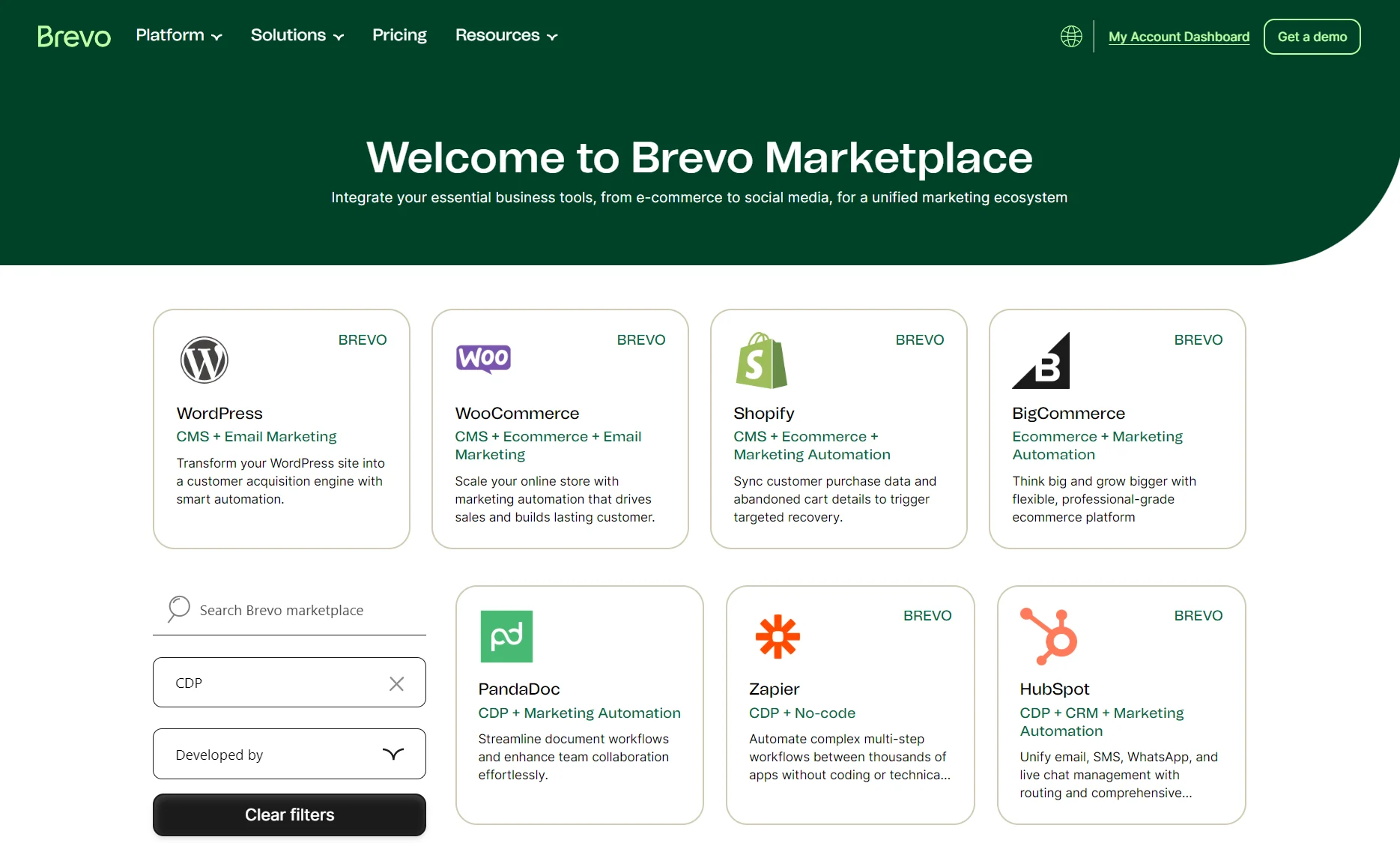Click "Streamline document workflows" description
This screenshot has height=843, width=1400.
coord(574,757)
